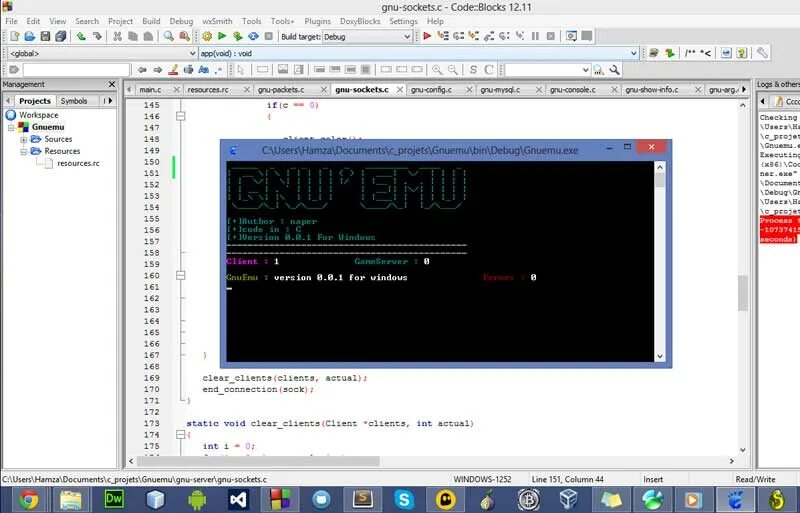Click the Jump back arrow icon

pos(142,70)
